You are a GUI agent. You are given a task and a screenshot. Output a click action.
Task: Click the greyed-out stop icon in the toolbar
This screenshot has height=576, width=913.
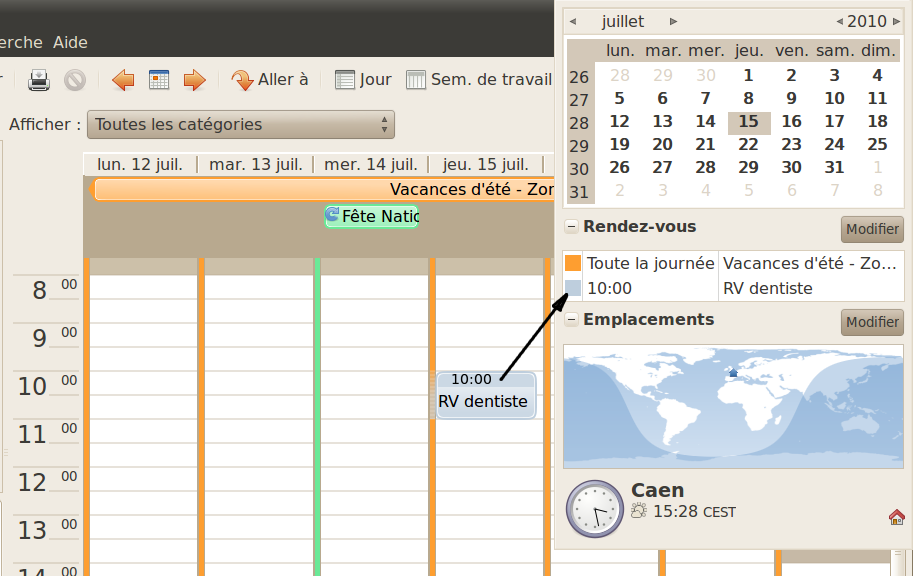click(75, 80)
